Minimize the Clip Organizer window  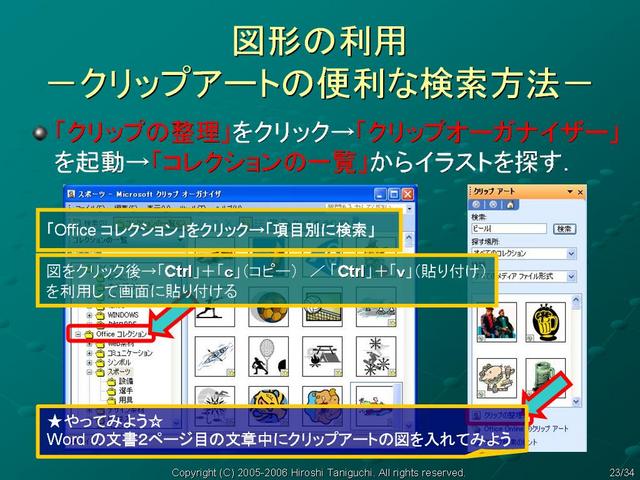click(380, 194)
